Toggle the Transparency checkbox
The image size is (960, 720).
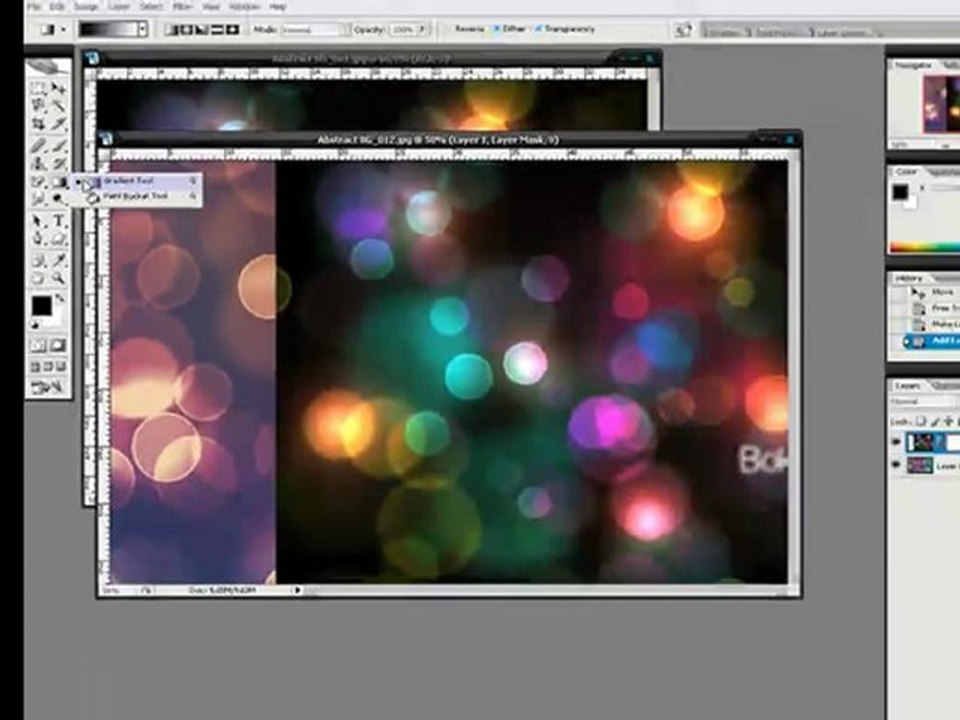(x=539, y=29)
